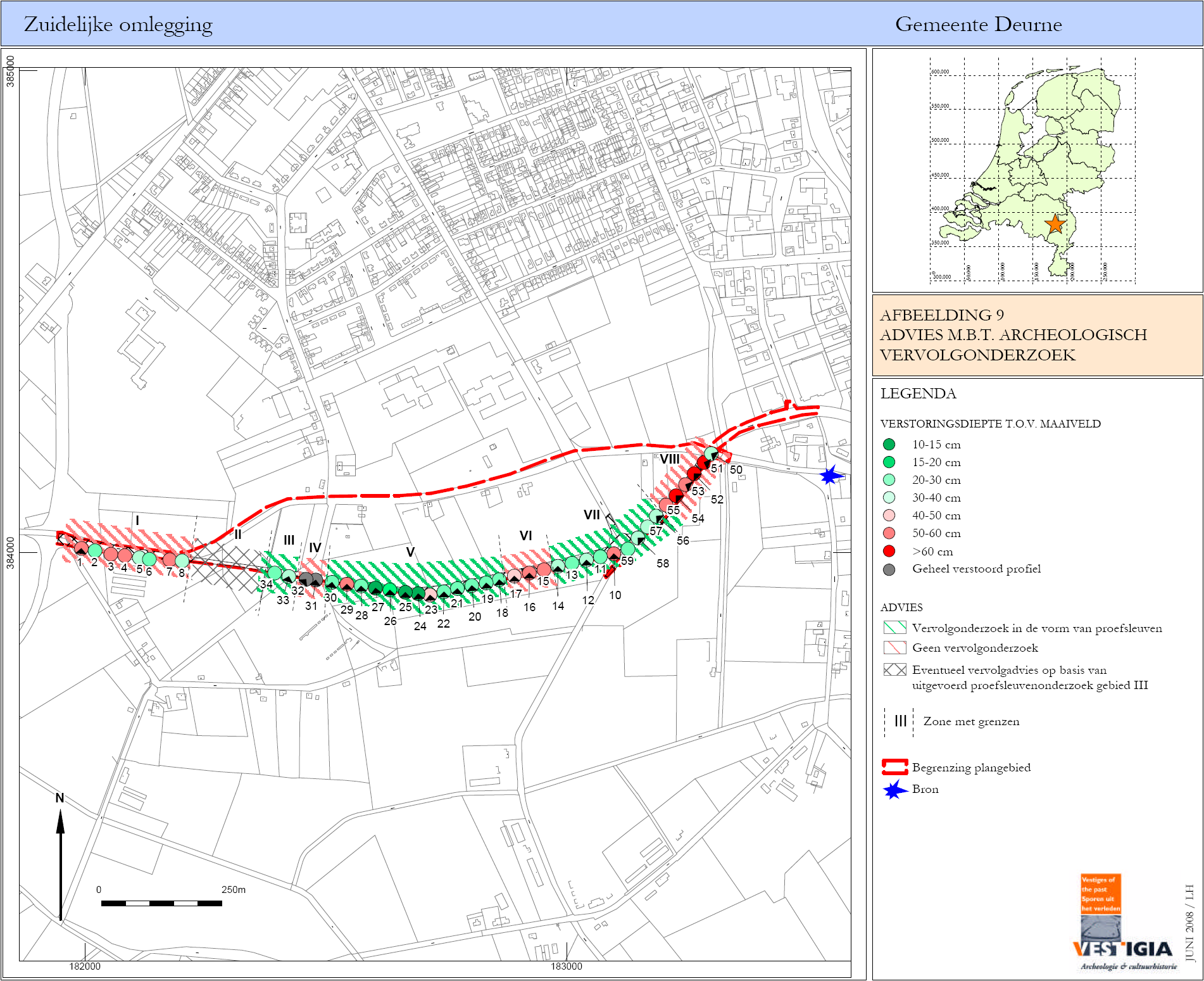Screen dimensions: 1204x981
Task: Click the red Begrenzing plangebied legend symbol
Action: pos(895,767)
